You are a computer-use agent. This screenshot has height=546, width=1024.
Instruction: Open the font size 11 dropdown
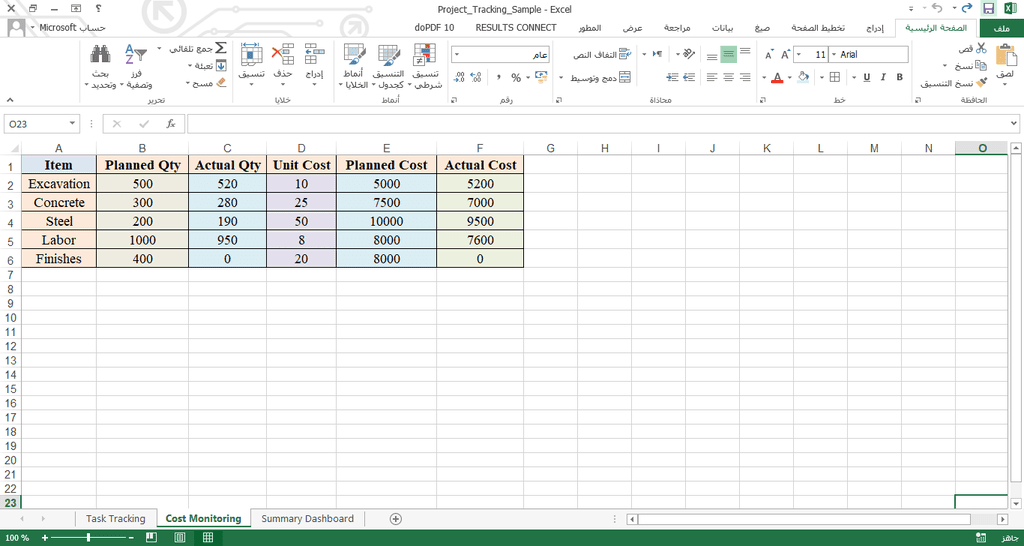click(799, 54)
